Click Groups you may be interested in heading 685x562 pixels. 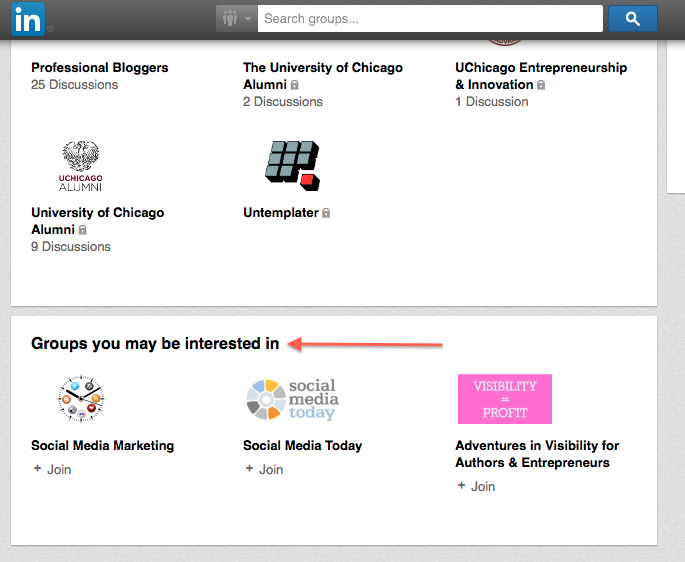155,343
